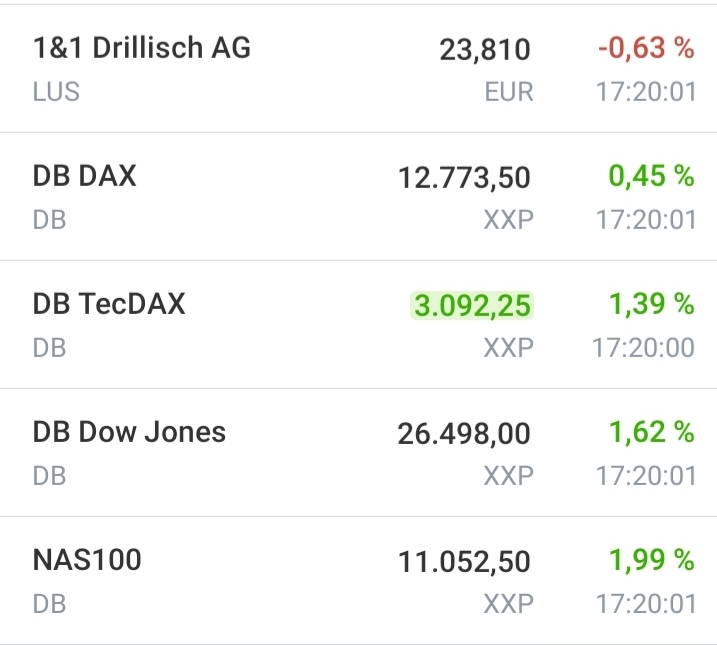This screenshot has width=717, height=645.
Task: Click the XXP label under NAS100 price
Action: [x=508, y=604]
